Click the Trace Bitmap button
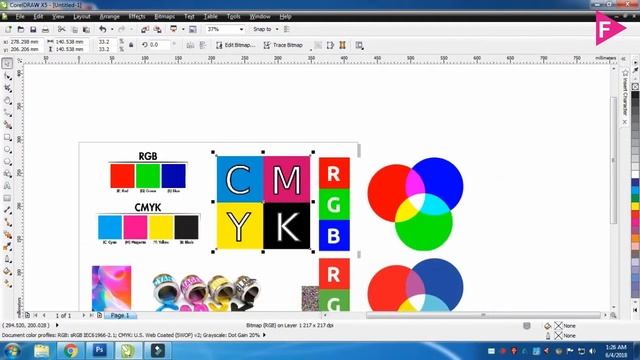 (x=283, y=45)
